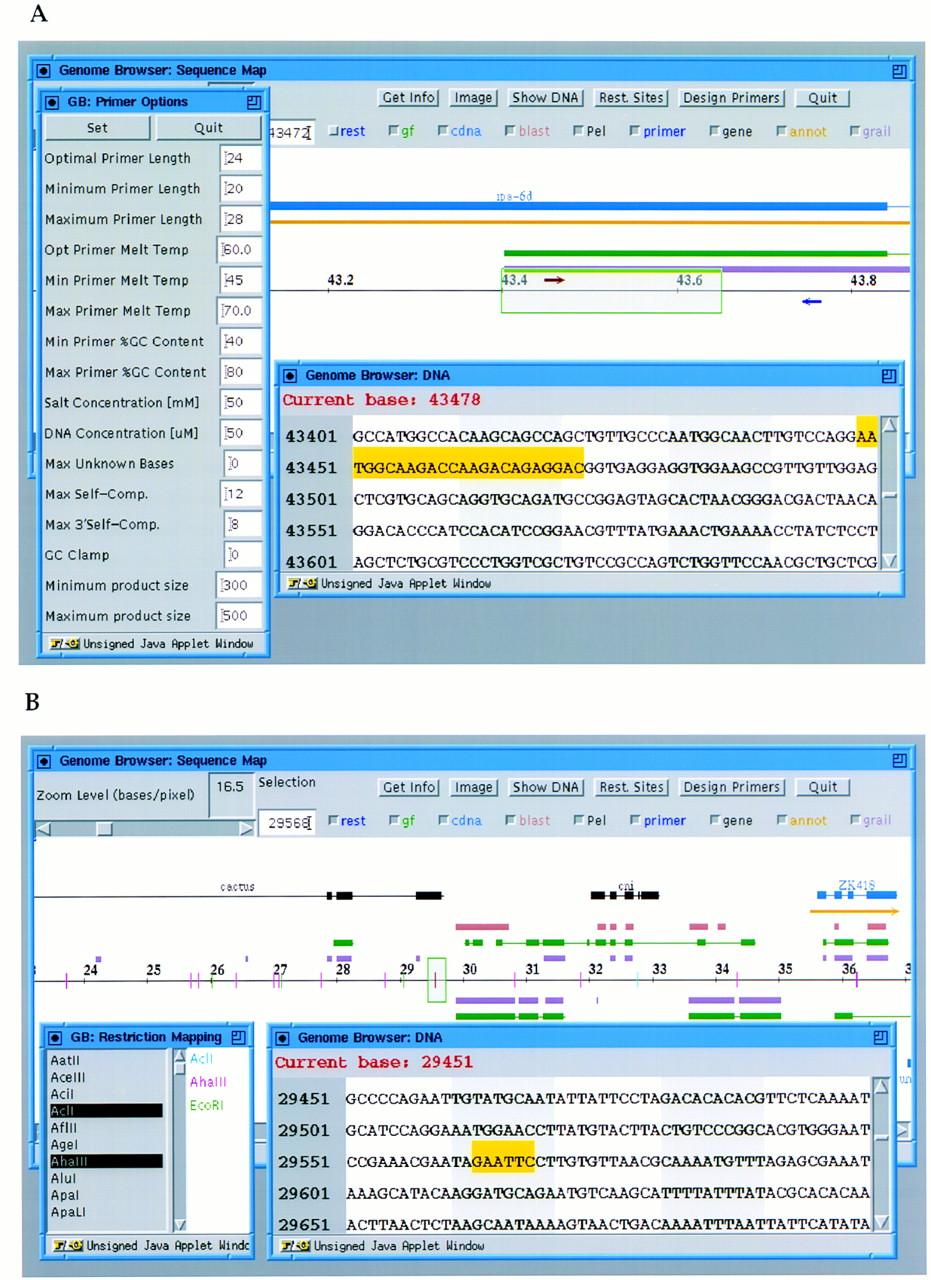This screenshot has width=931, height=1280.
Task: Click down arrow of restriction enzyme list scrollbar
Action: pos(180,1224)
